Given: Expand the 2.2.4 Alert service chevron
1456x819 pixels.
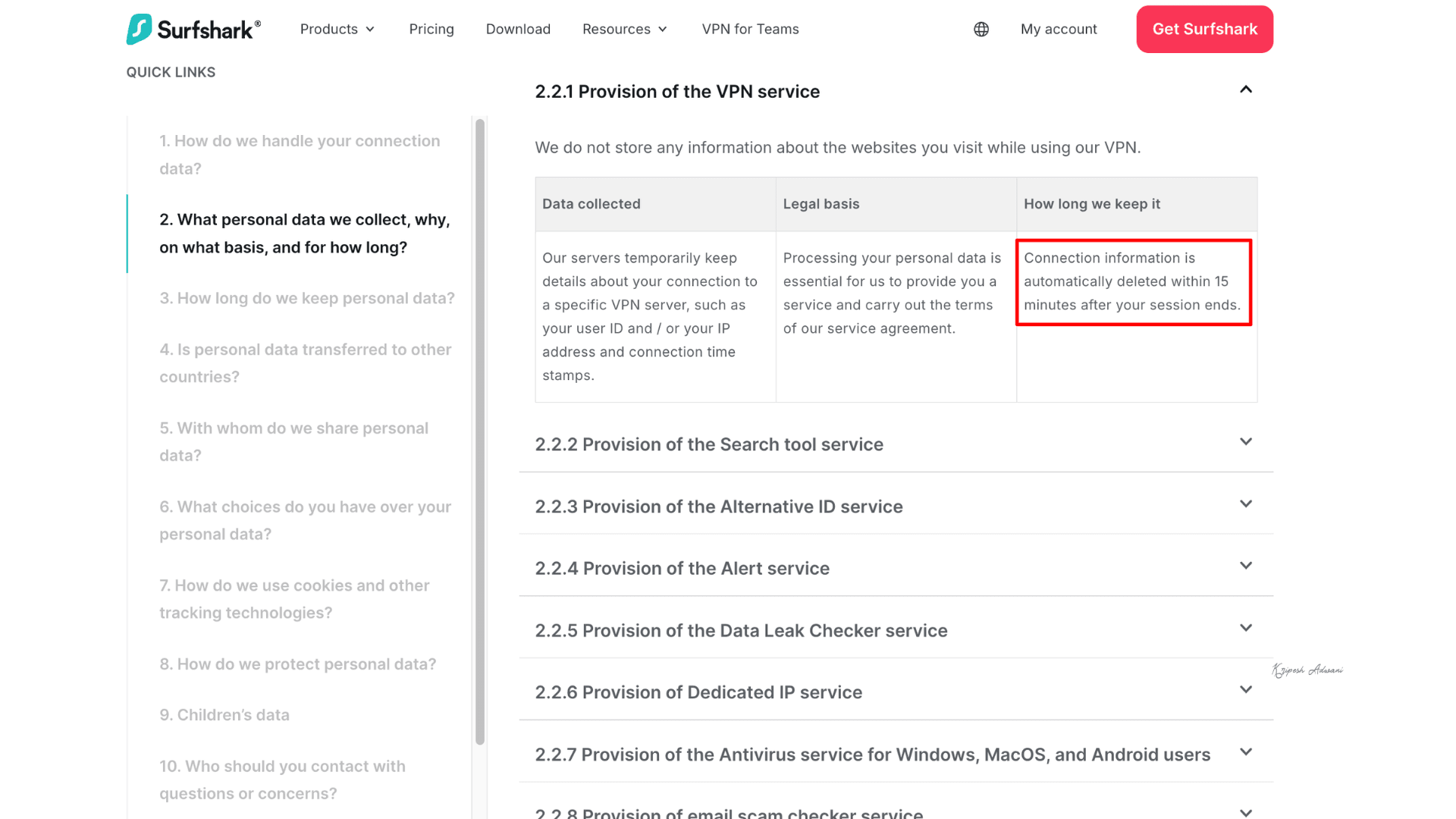Looking at the screenshot, I should point(1246,566).
